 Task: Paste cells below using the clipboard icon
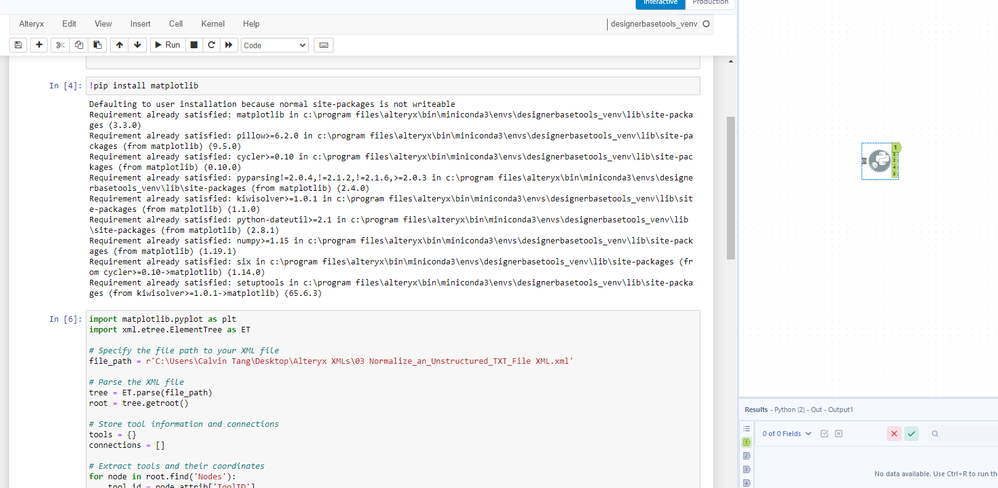point(97,45)
